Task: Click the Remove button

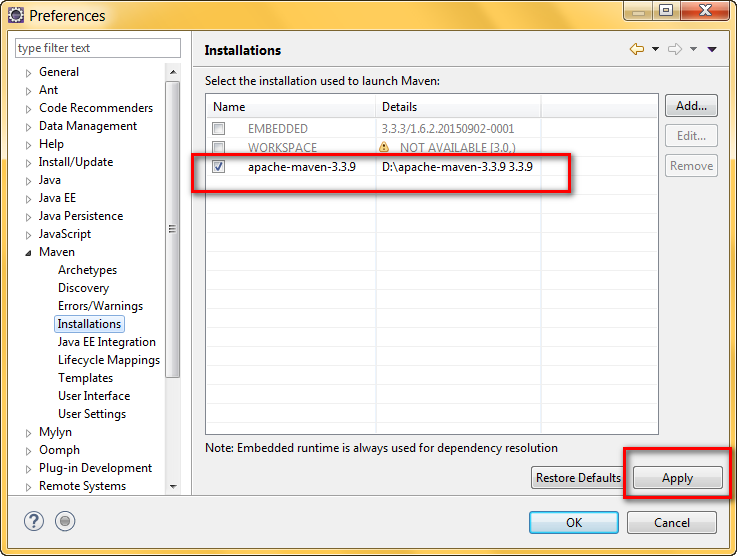Action: pyautogui.click(x=691, y=166)
